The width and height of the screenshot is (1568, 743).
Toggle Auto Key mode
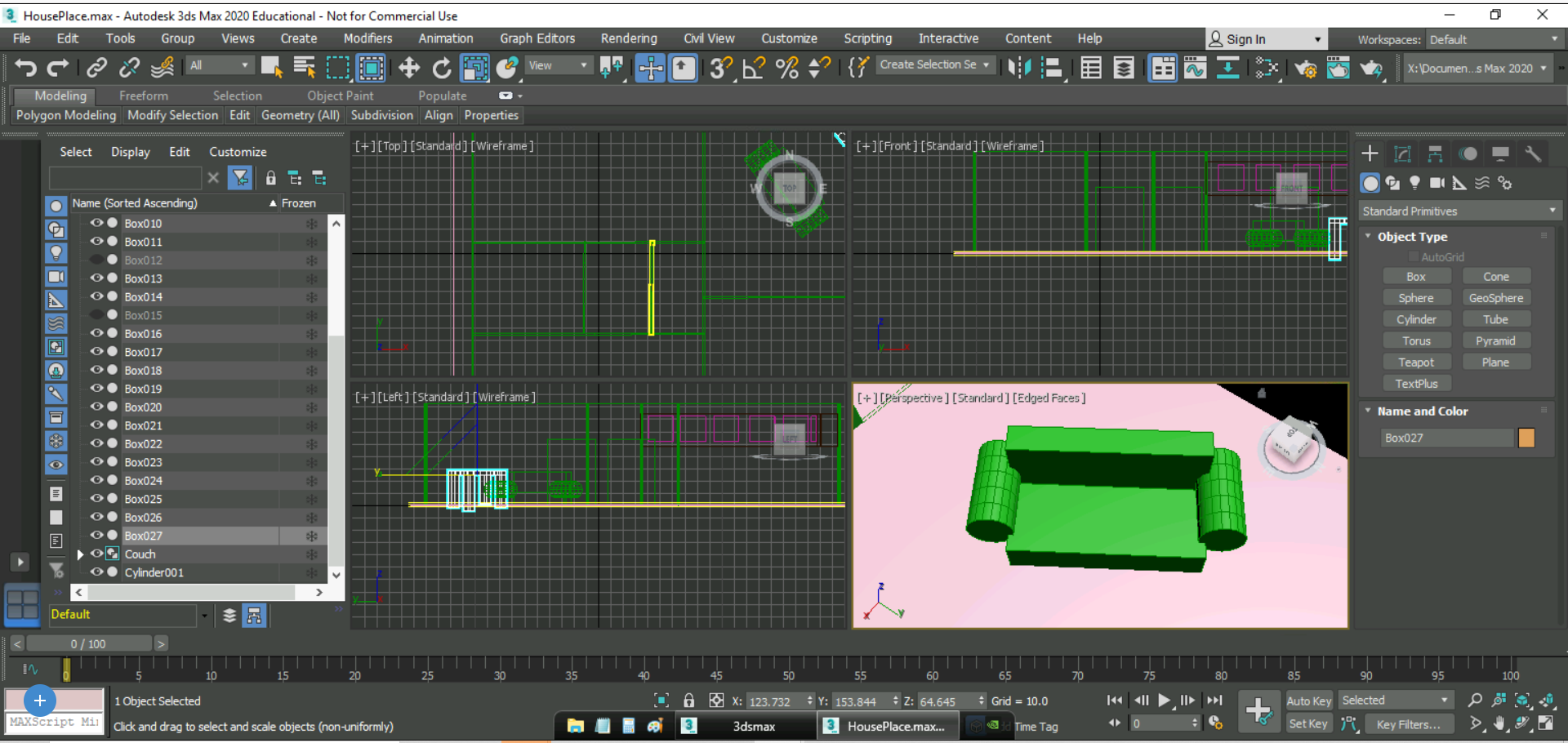click(1308, 701)
